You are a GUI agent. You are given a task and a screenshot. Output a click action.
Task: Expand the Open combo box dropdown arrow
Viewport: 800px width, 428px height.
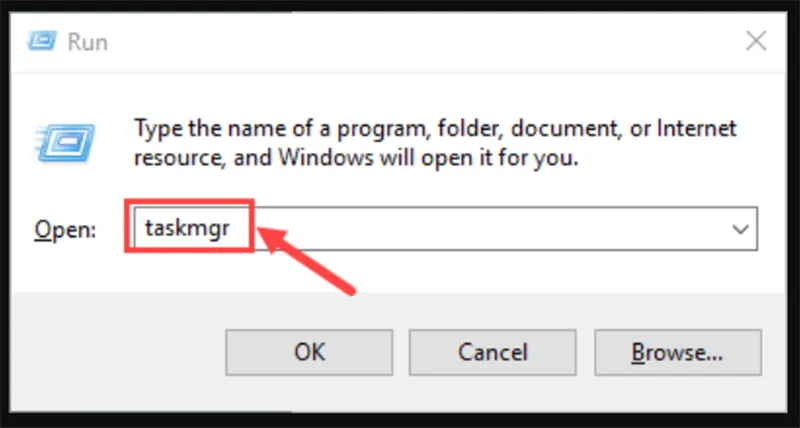coord(741,229)
